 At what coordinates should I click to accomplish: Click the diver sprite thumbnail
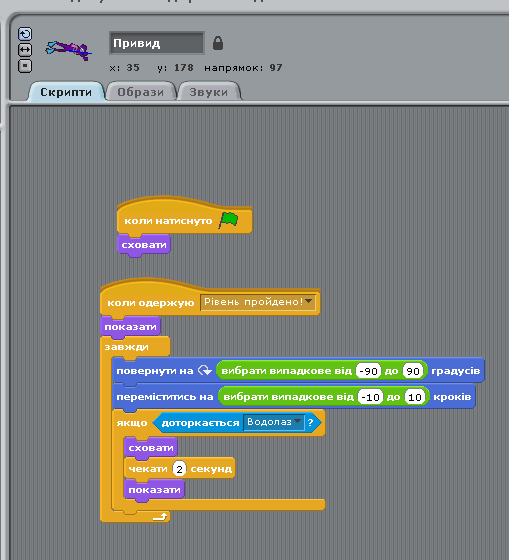(x=68, y=50)
